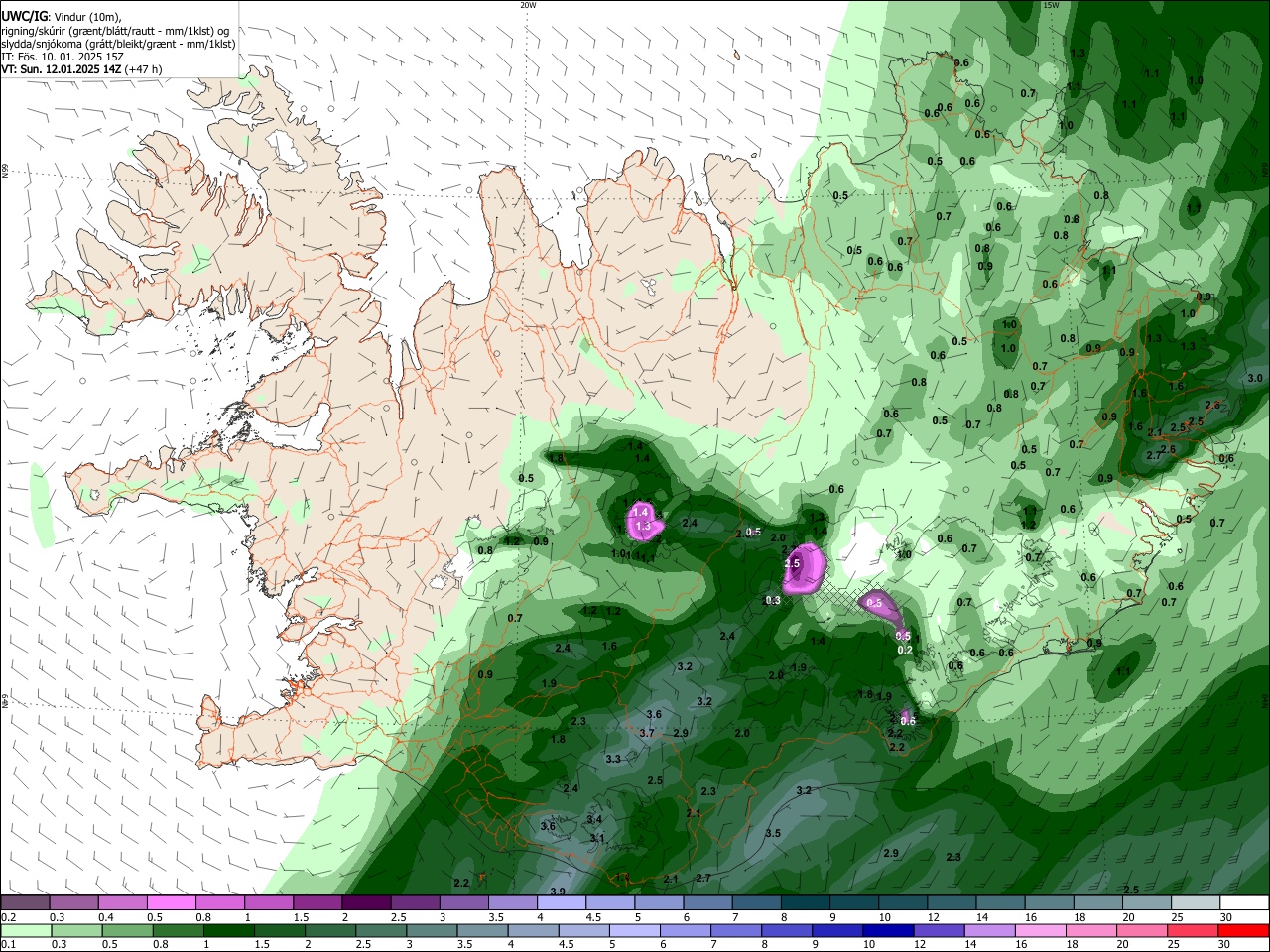This screenshot has width=1270, height=952.
Task: Click the 'IT: Fös. 10. 01. 2025 15Z' line
Action: click(x=63, y=57)
